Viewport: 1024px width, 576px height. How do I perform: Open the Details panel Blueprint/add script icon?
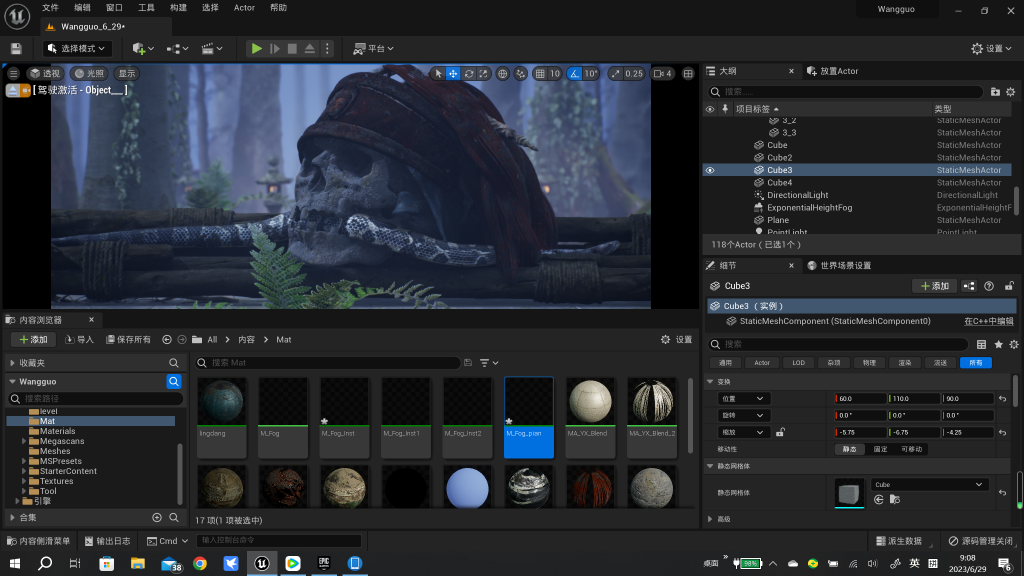[x=969, y=286]
